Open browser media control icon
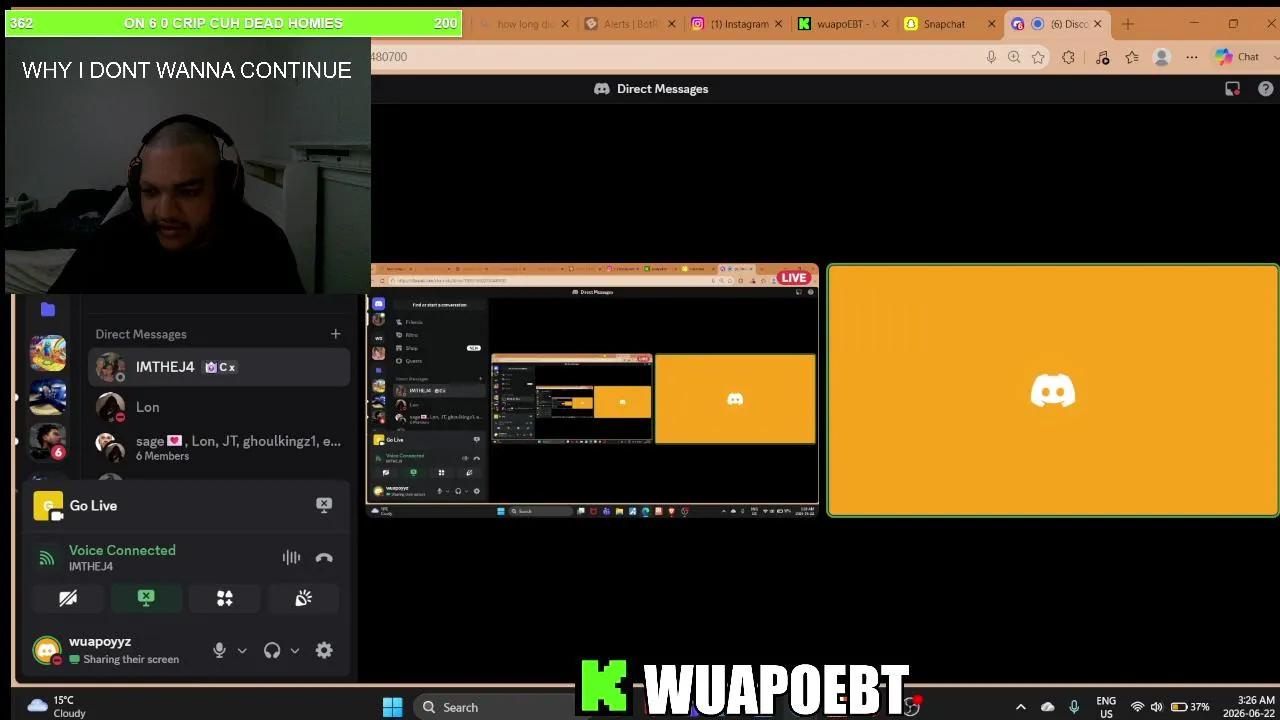The height and width of the screenshot is (720, 1280). click(1102, 57)
